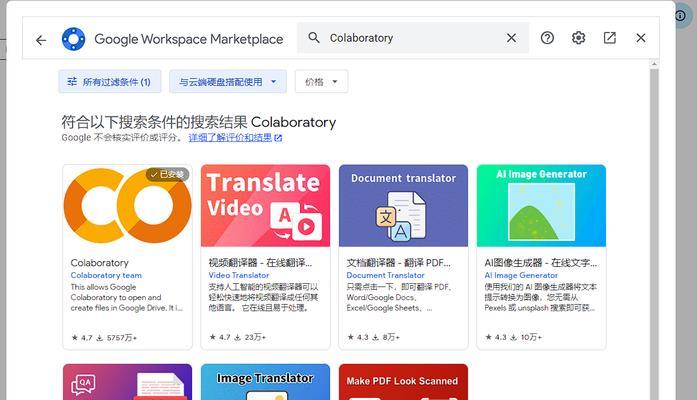Open the 所有过滤条件 (1) filters button
The width and height of the screenshot is (697, 400).
109,82
